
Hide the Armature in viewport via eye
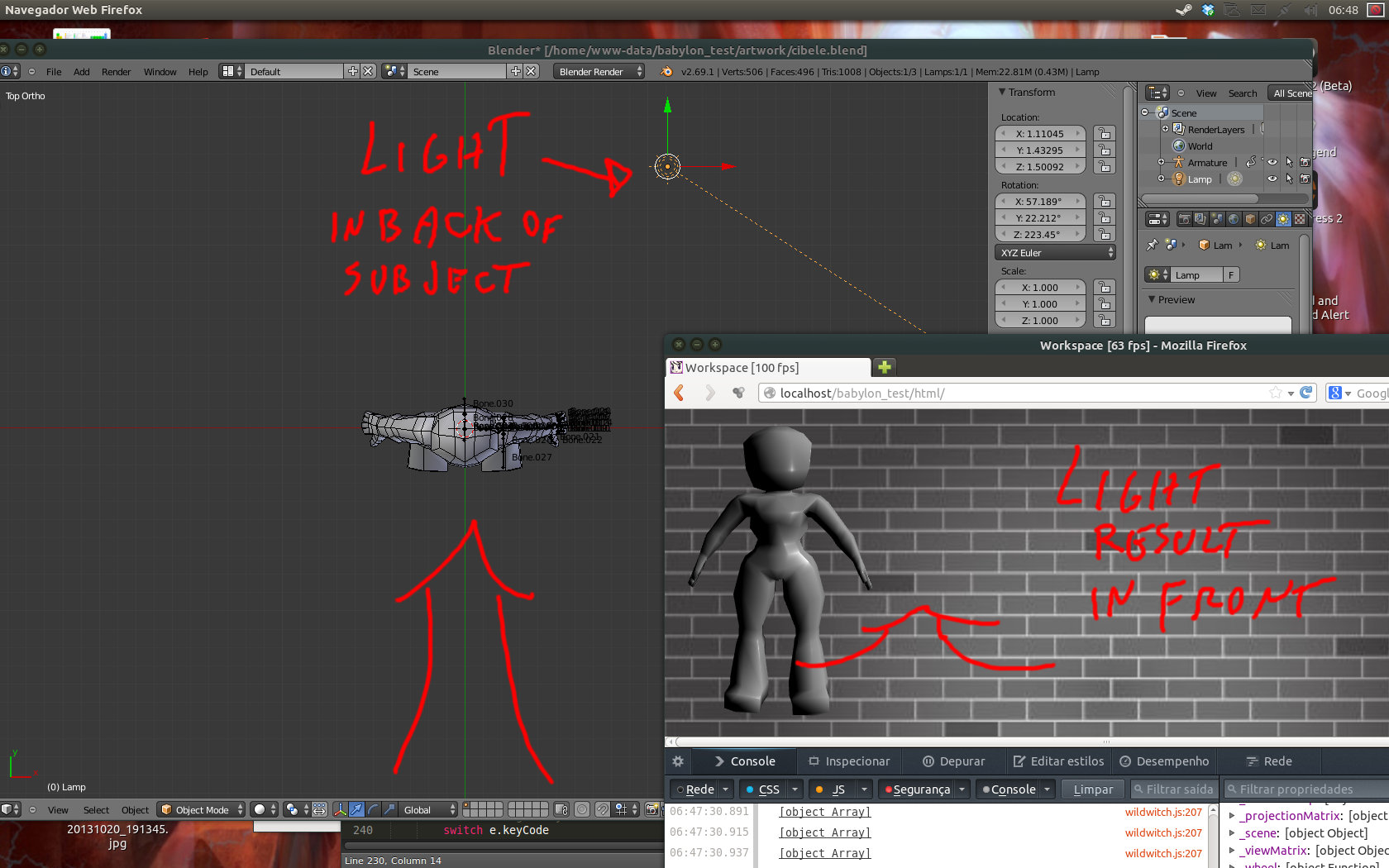1272,162
